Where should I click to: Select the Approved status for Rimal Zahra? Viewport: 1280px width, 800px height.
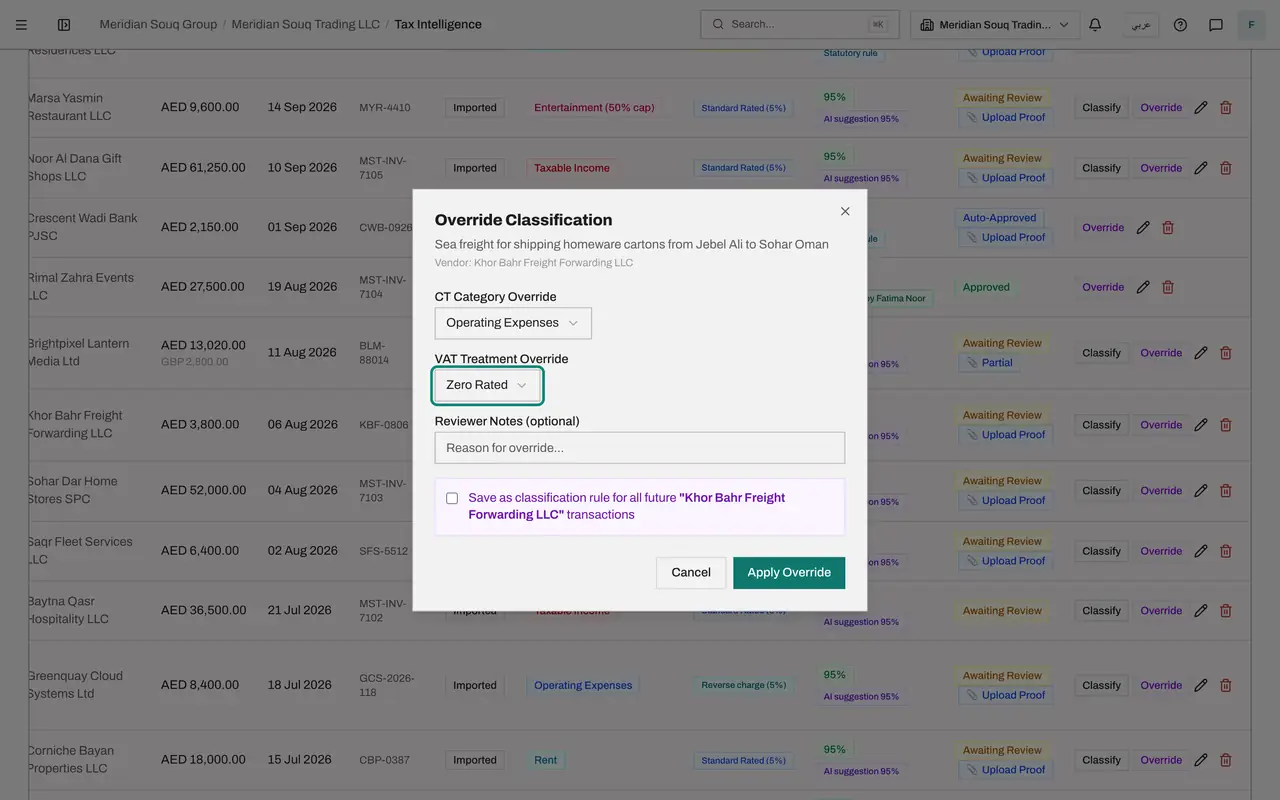(986, 287)
